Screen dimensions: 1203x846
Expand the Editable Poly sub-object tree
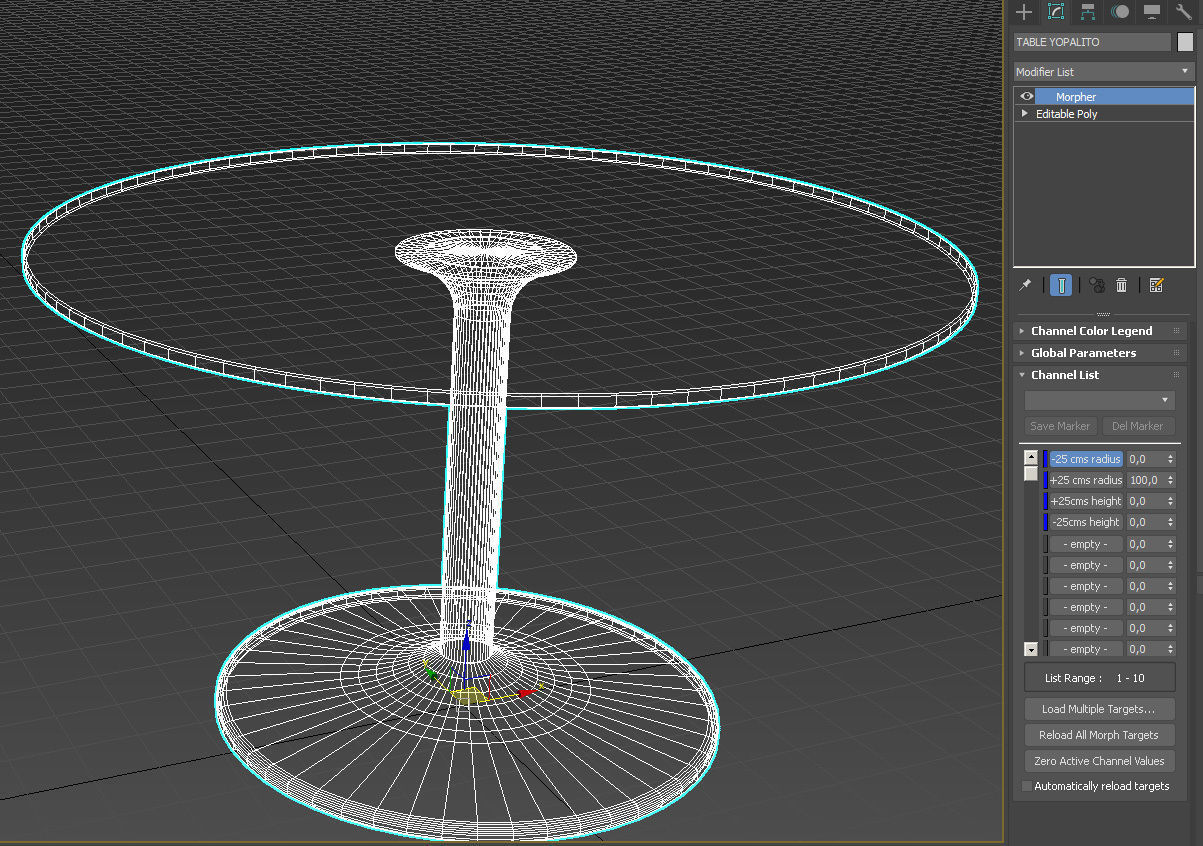coord(1024,114)
